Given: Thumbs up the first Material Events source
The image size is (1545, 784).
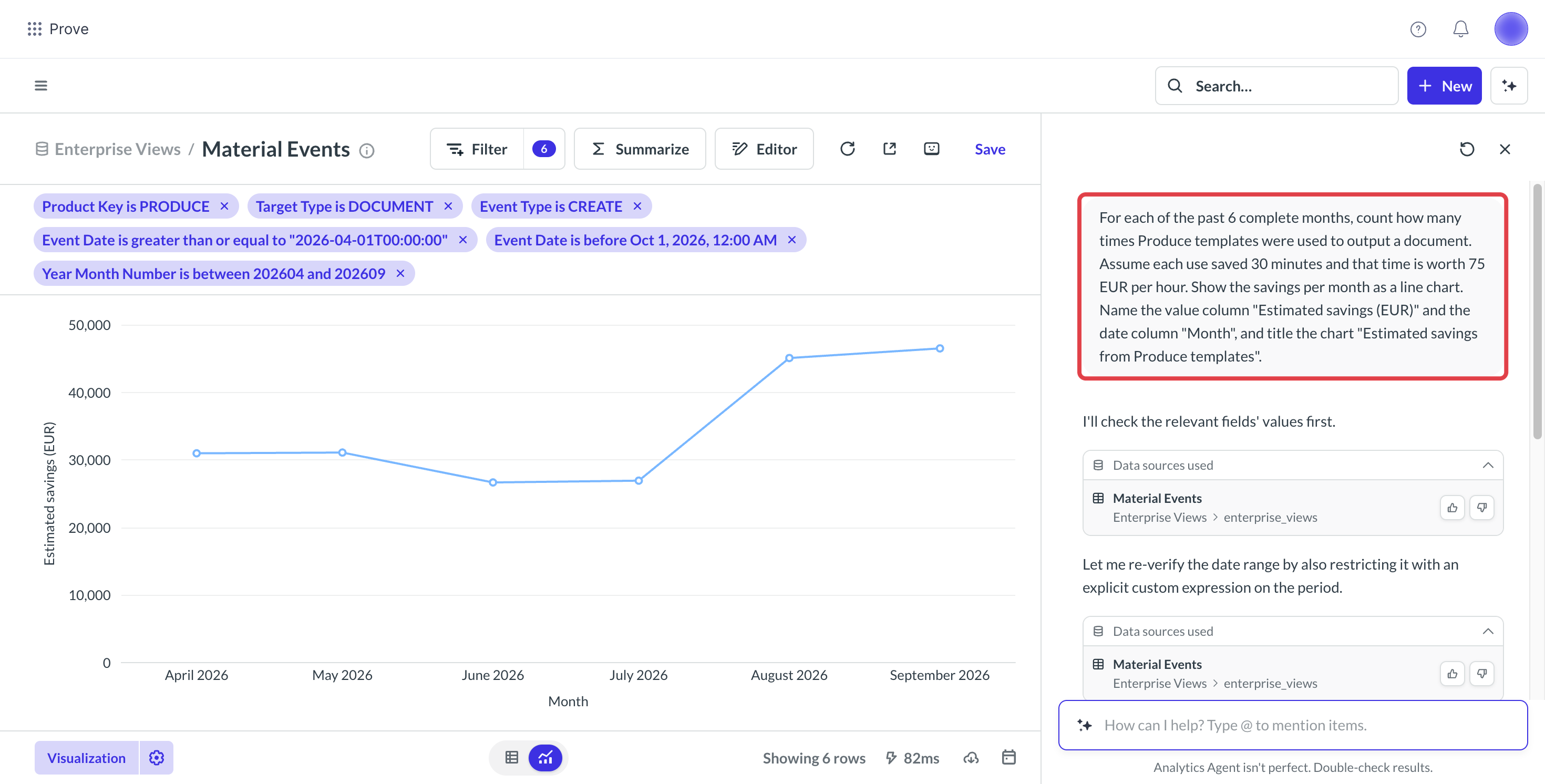Looking at the screenshot, I should pyautogui.click(x=1452, y=508).
